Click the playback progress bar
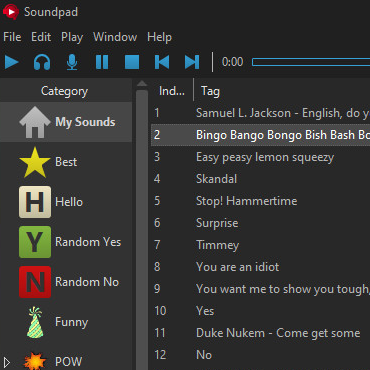This screenshot has width=370, height=370. (311, 62)
